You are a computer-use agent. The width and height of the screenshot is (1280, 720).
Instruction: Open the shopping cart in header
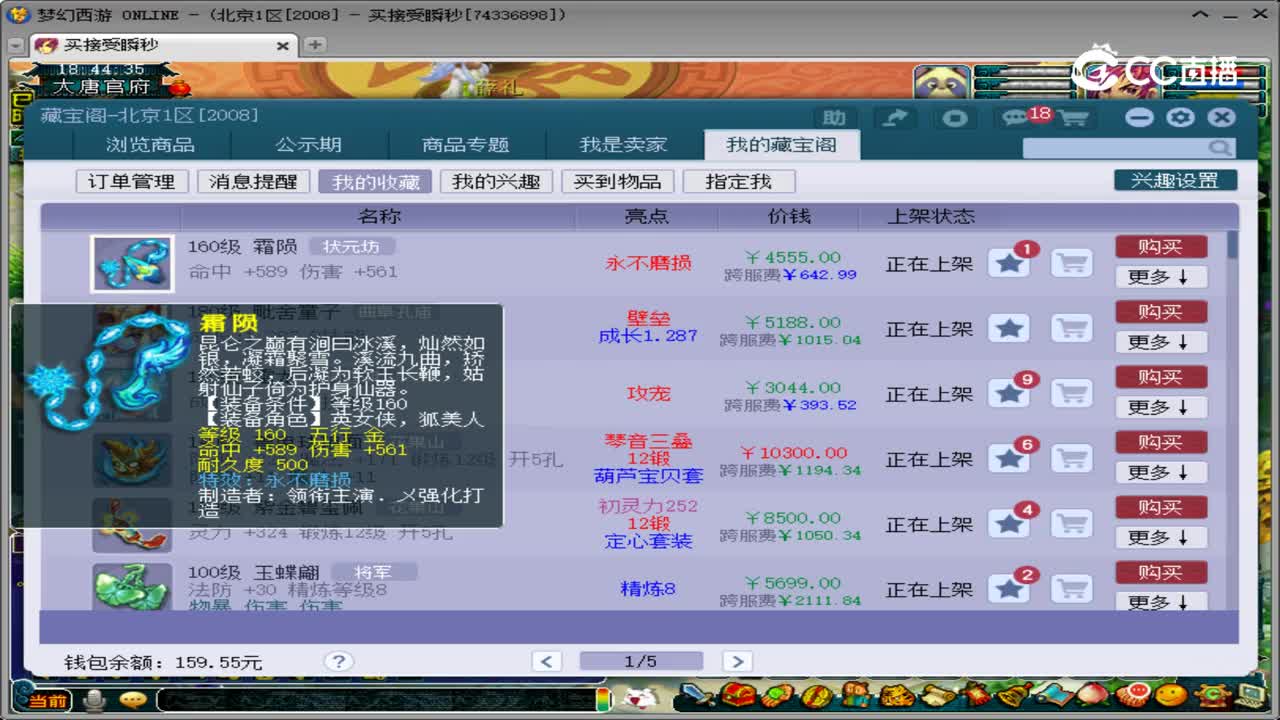[1073, 118]
